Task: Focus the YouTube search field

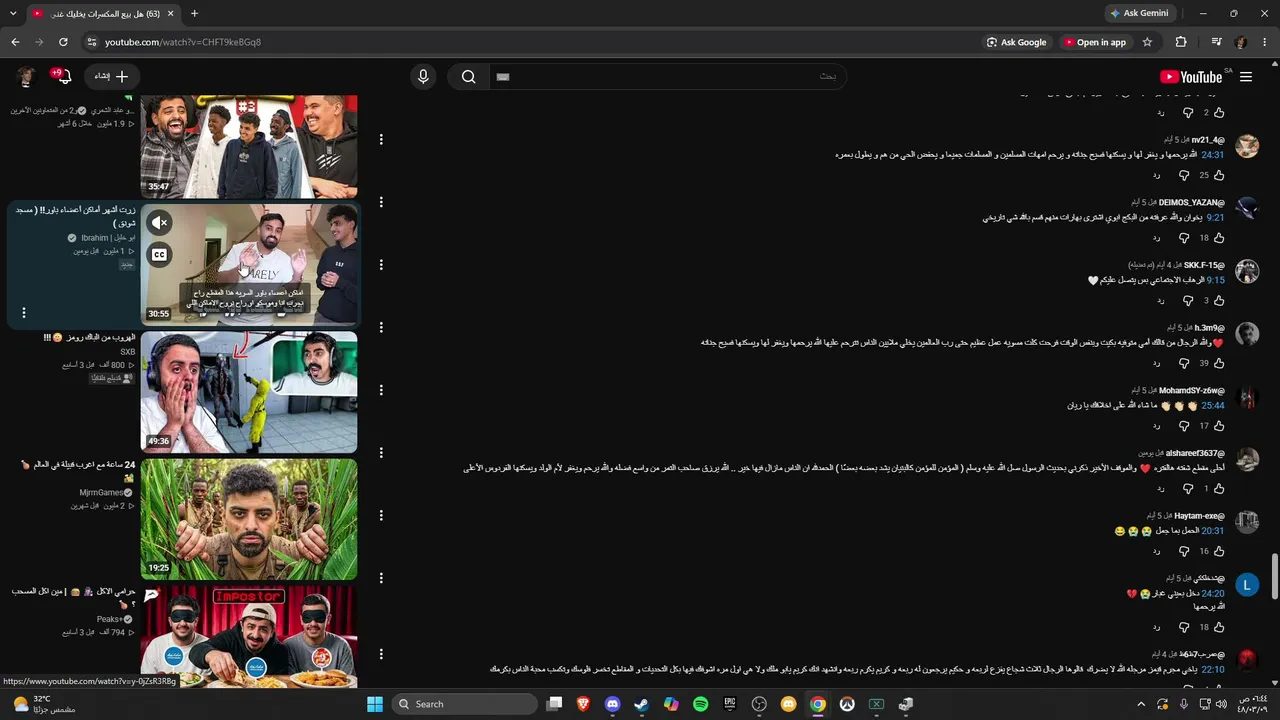Action: (x=666, y=77)
